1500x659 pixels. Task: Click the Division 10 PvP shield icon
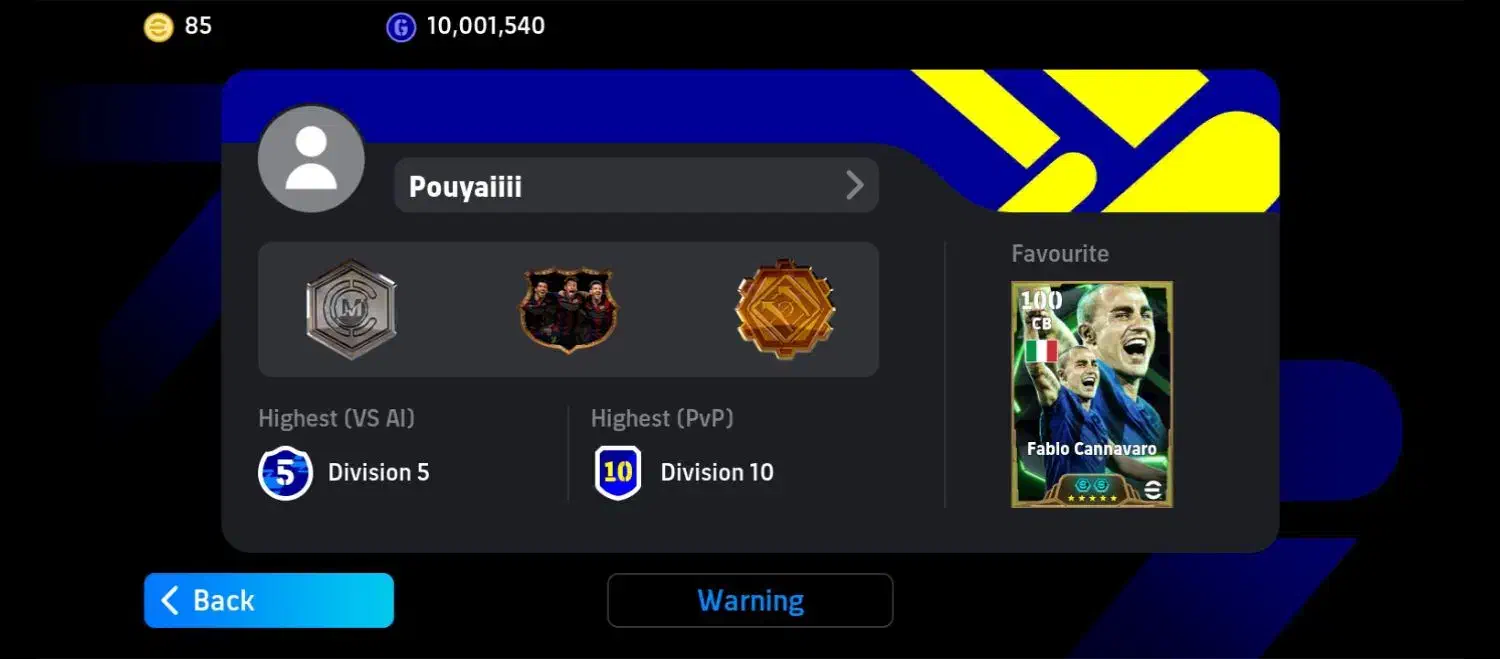pos(618,473)
